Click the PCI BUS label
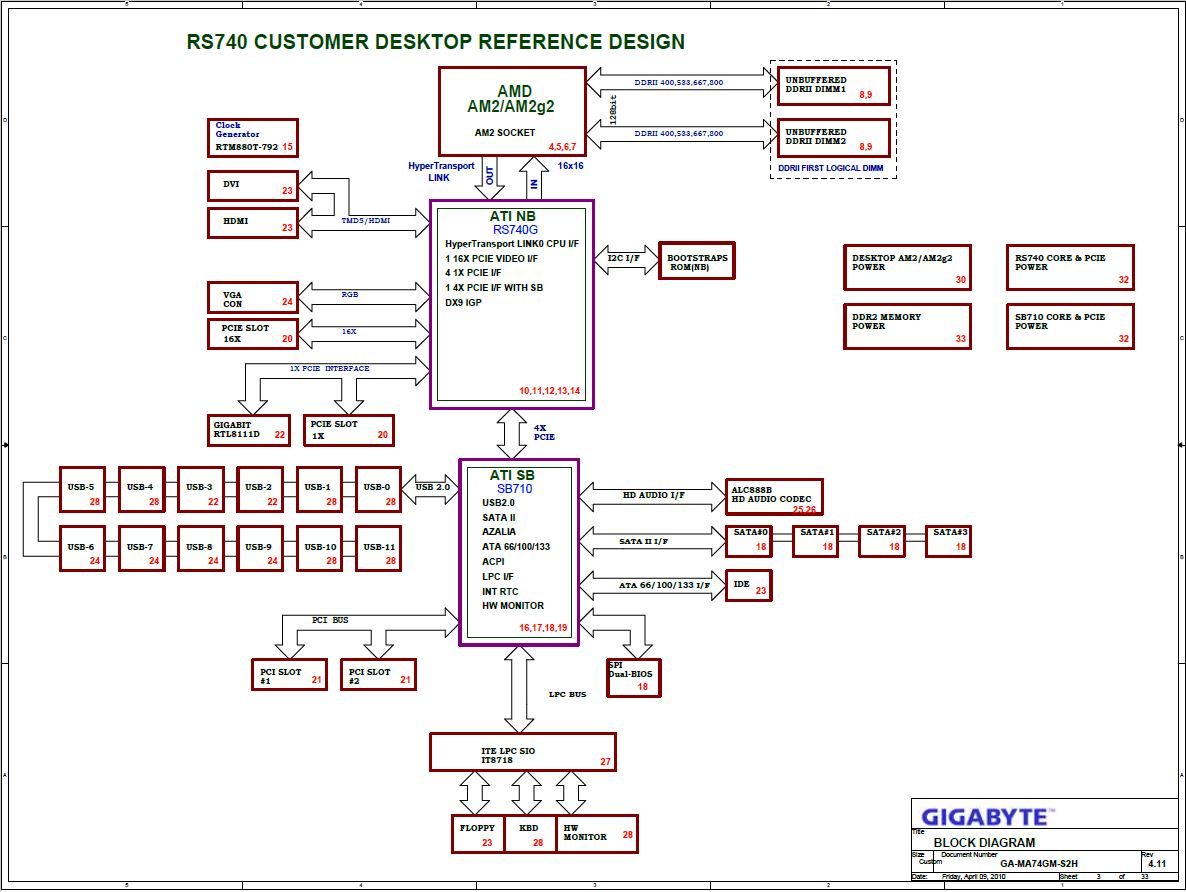Viewport: 1186px width, 892px height. coord(331,620)
